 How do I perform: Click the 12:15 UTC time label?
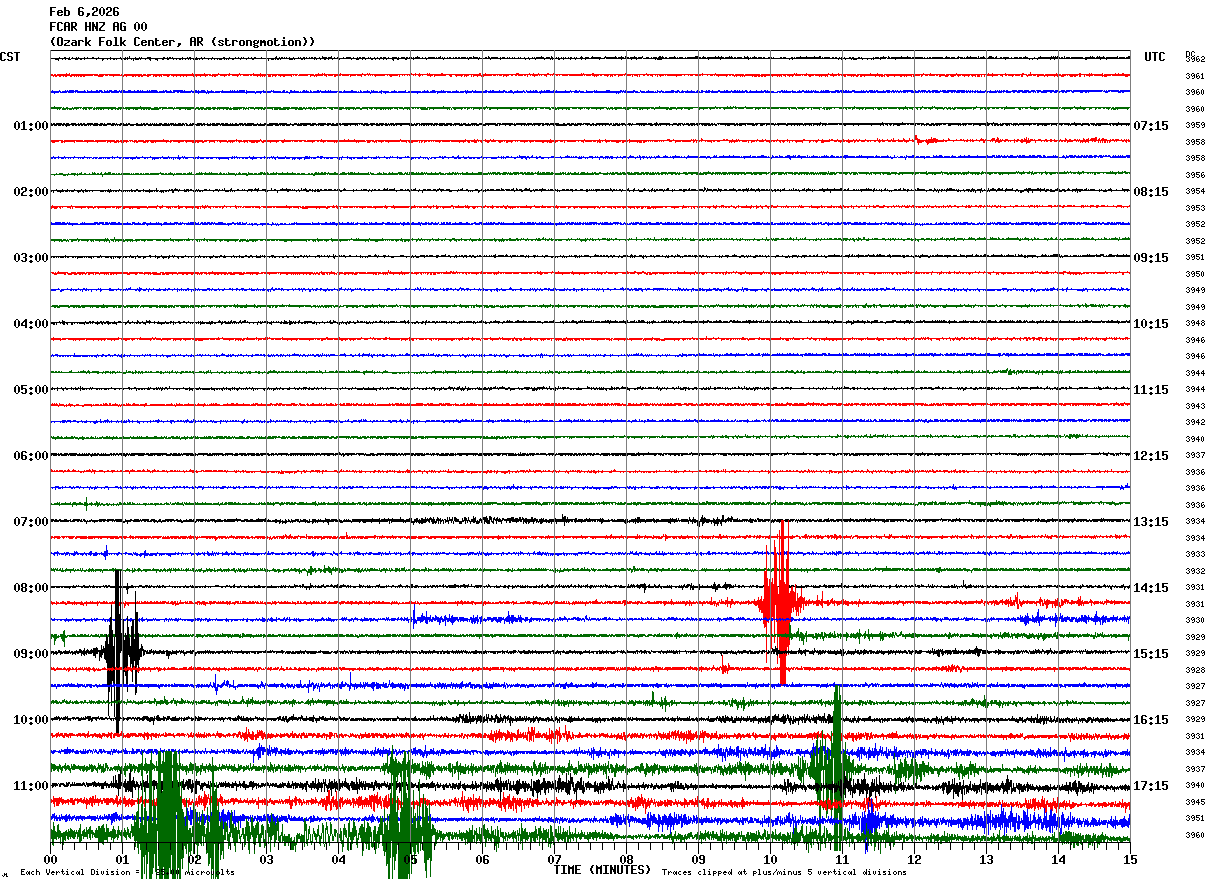pyautogui.click(x=1151, y=456)
